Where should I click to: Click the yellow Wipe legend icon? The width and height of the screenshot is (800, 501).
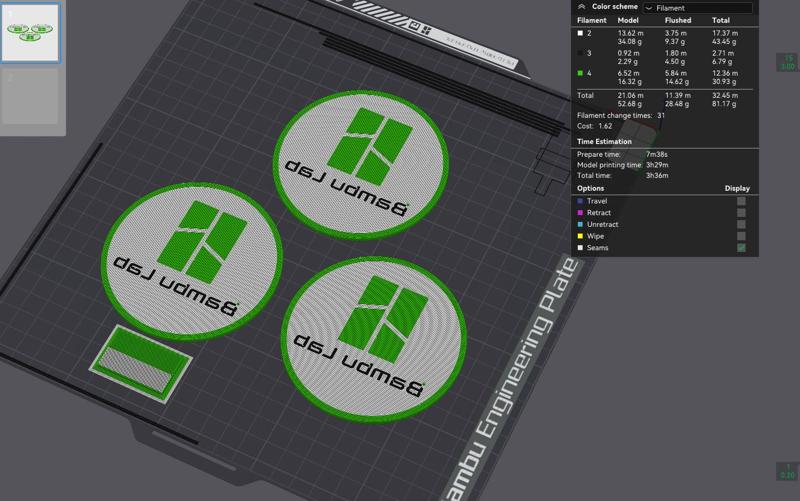580,236
